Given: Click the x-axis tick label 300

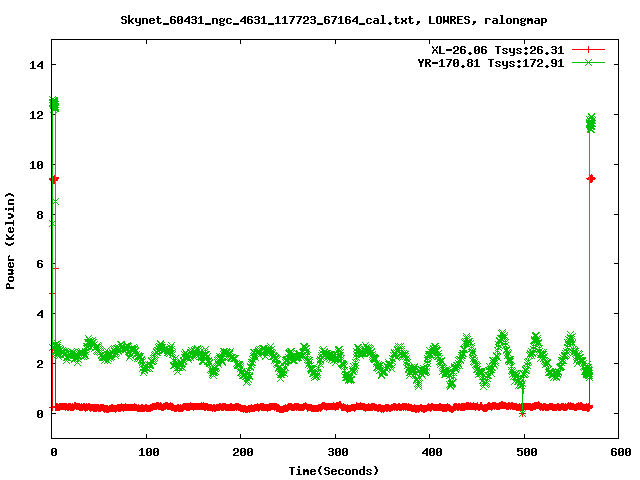Looking at the screenshot, I should coord(338,452).
